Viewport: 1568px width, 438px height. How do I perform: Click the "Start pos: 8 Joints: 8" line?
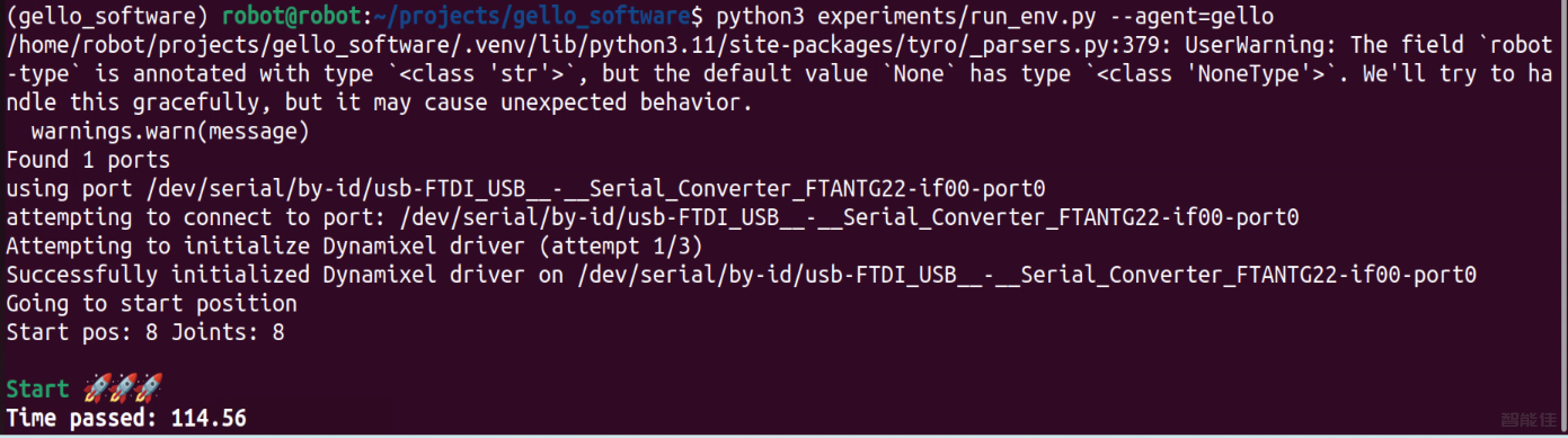145,332
